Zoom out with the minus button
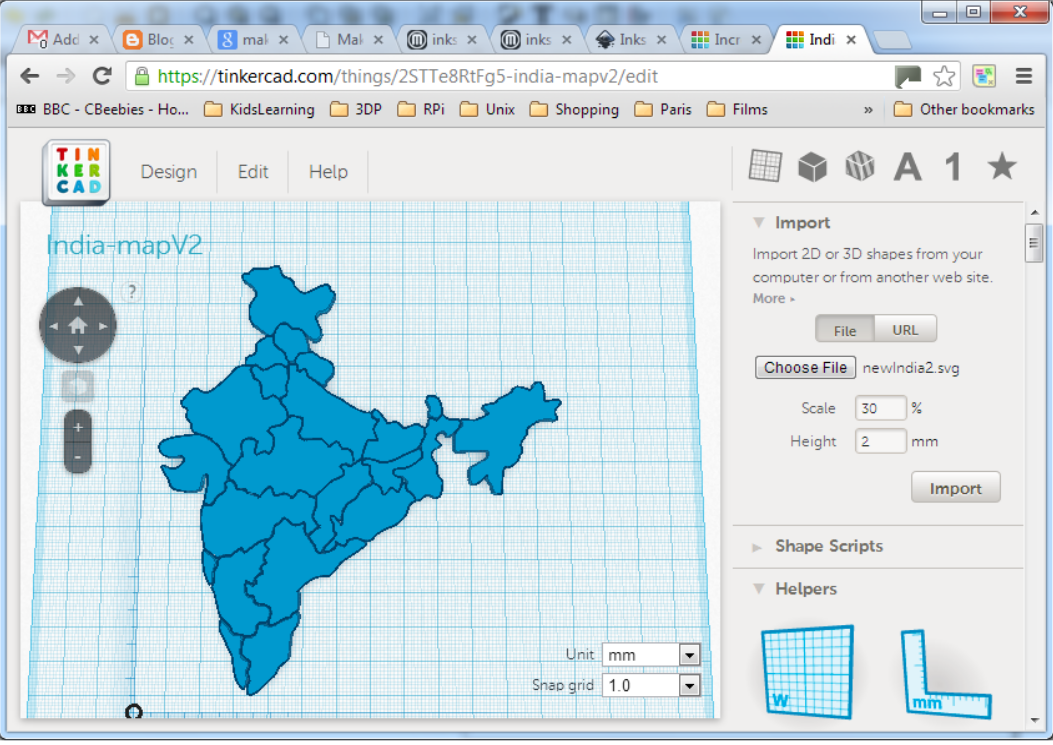The image size is (1053, 745). tap(78, 457)
